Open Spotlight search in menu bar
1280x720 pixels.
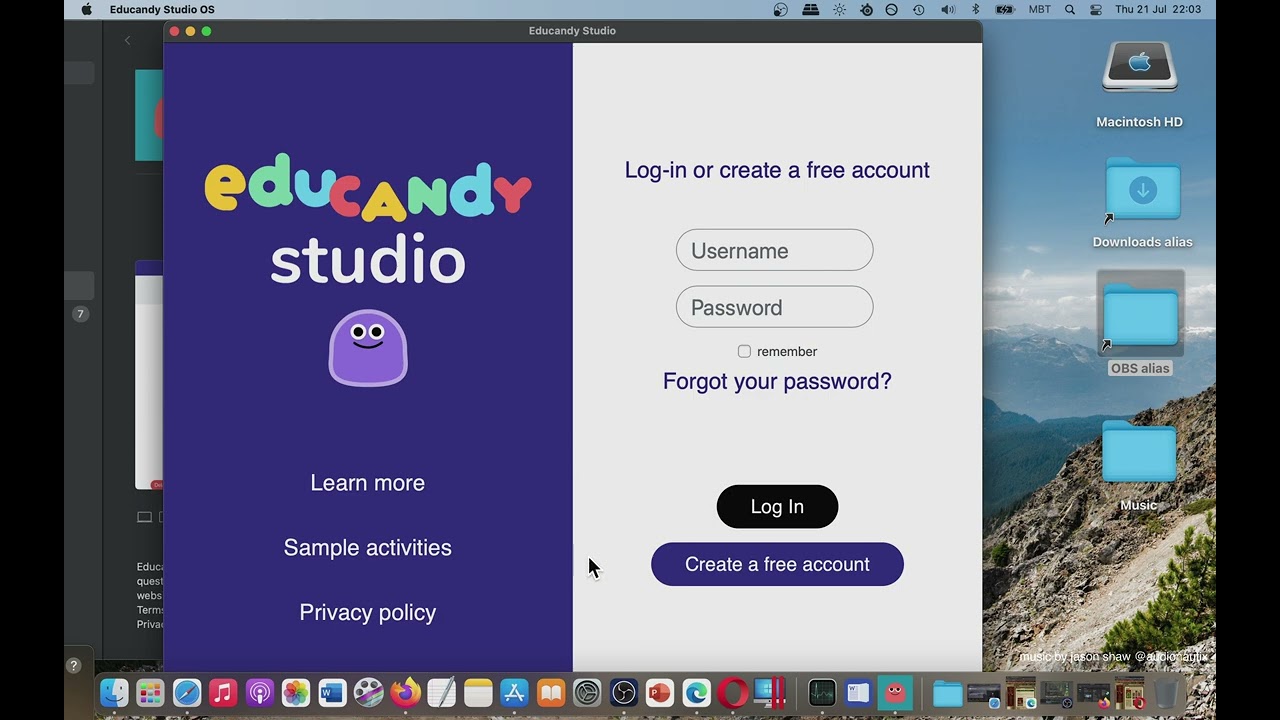[x=1070, y=10]
